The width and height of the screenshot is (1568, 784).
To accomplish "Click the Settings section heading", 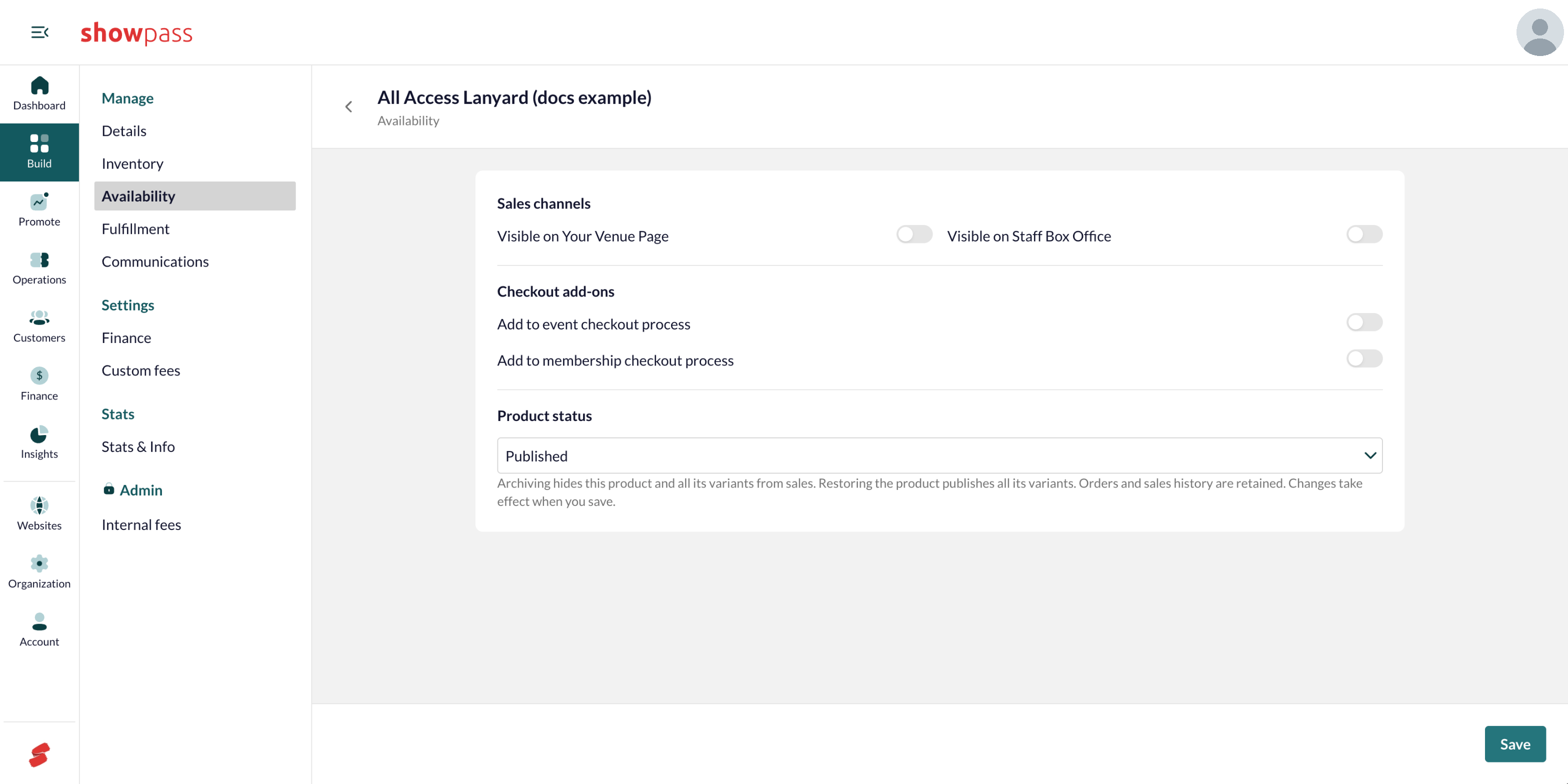I will pyautogui.click(x=128, y=305).
